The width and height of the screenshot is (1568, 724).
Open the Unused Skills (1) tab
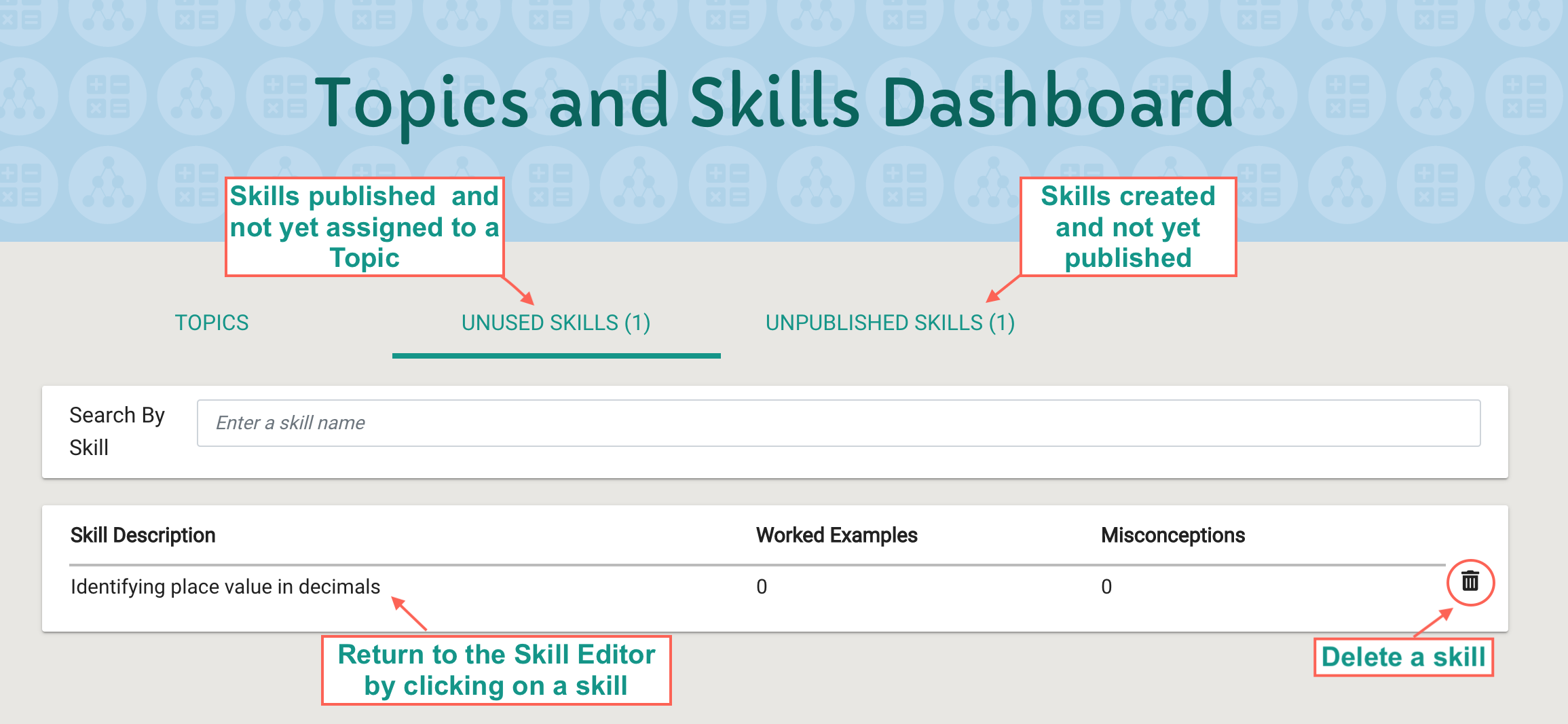click(556, 323)
